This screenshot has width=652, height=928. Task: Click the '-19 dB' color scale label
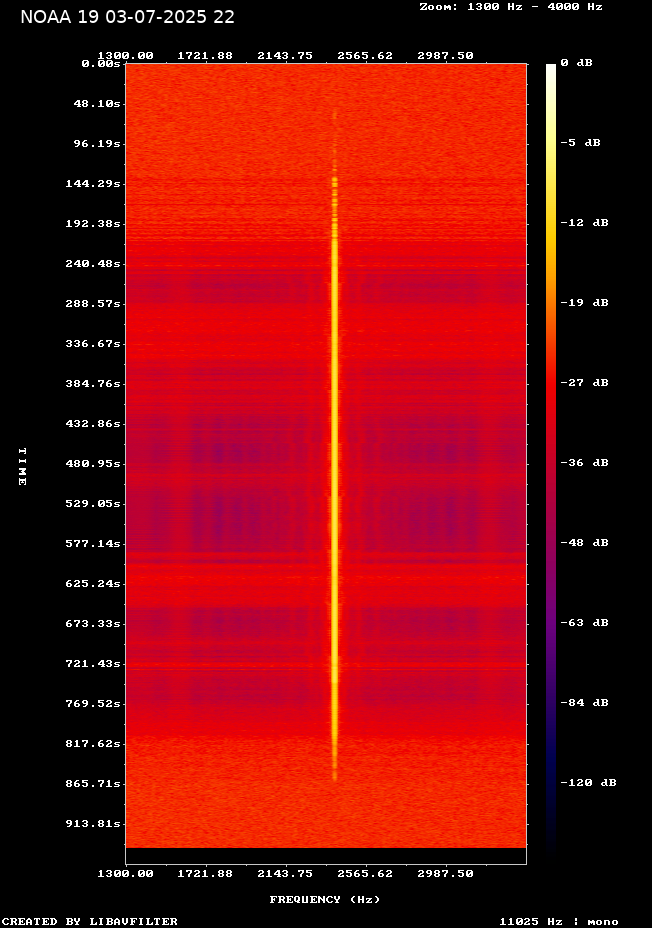point(585,302)
